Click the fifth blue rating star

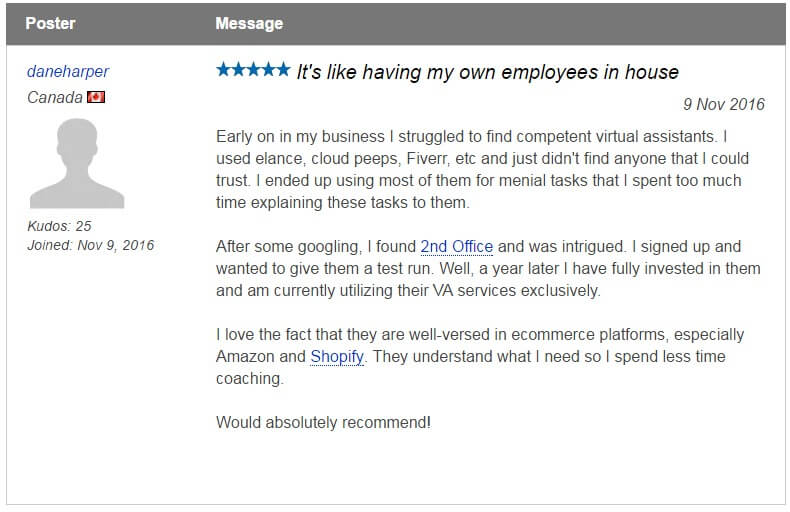tap(283, 70)
